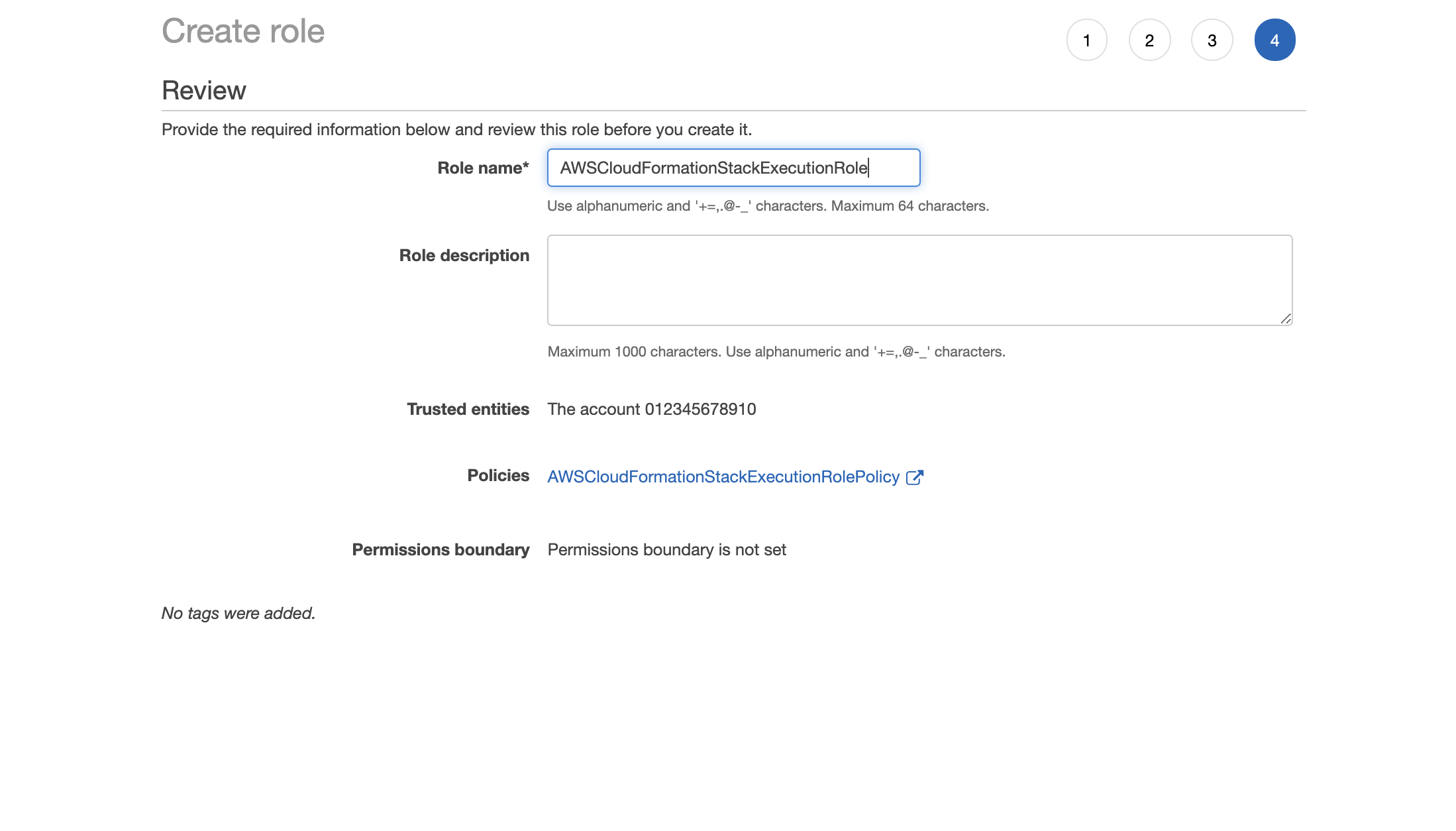Click the Review section heading
Image resolution: width=1456 pixels, height=831 pixels.
coord(204,90)
